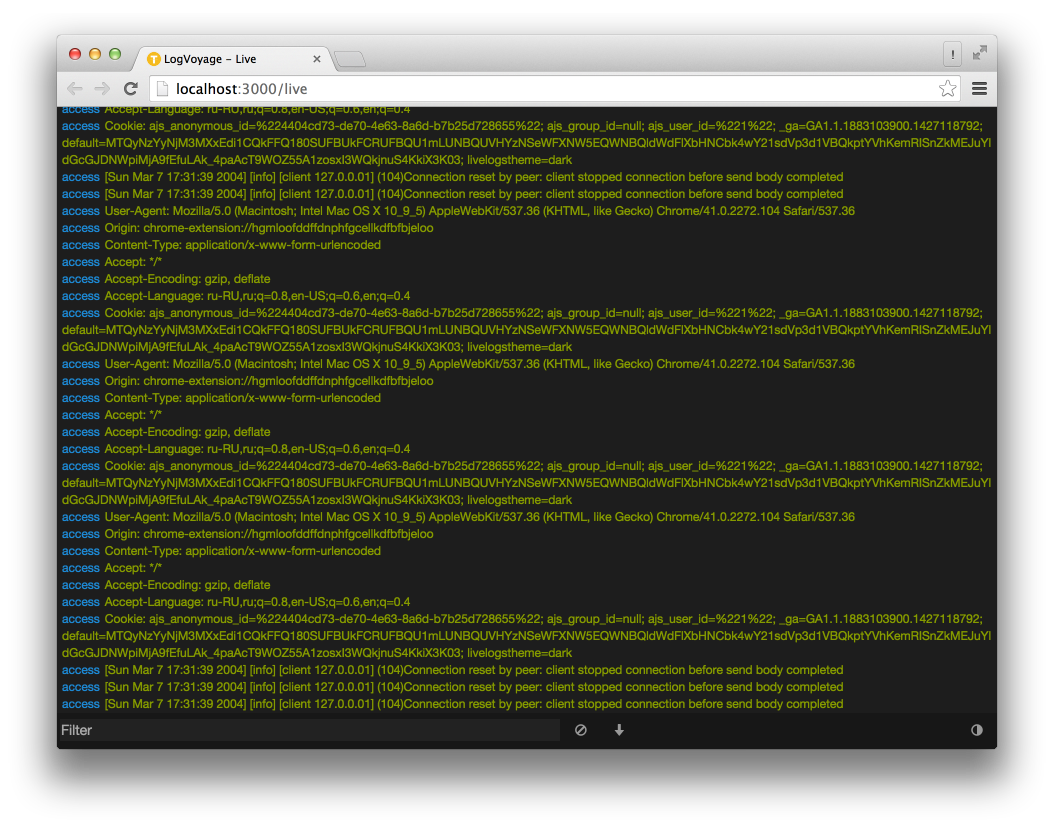Click the browser forward arrow icon

[x=102, y=88]
